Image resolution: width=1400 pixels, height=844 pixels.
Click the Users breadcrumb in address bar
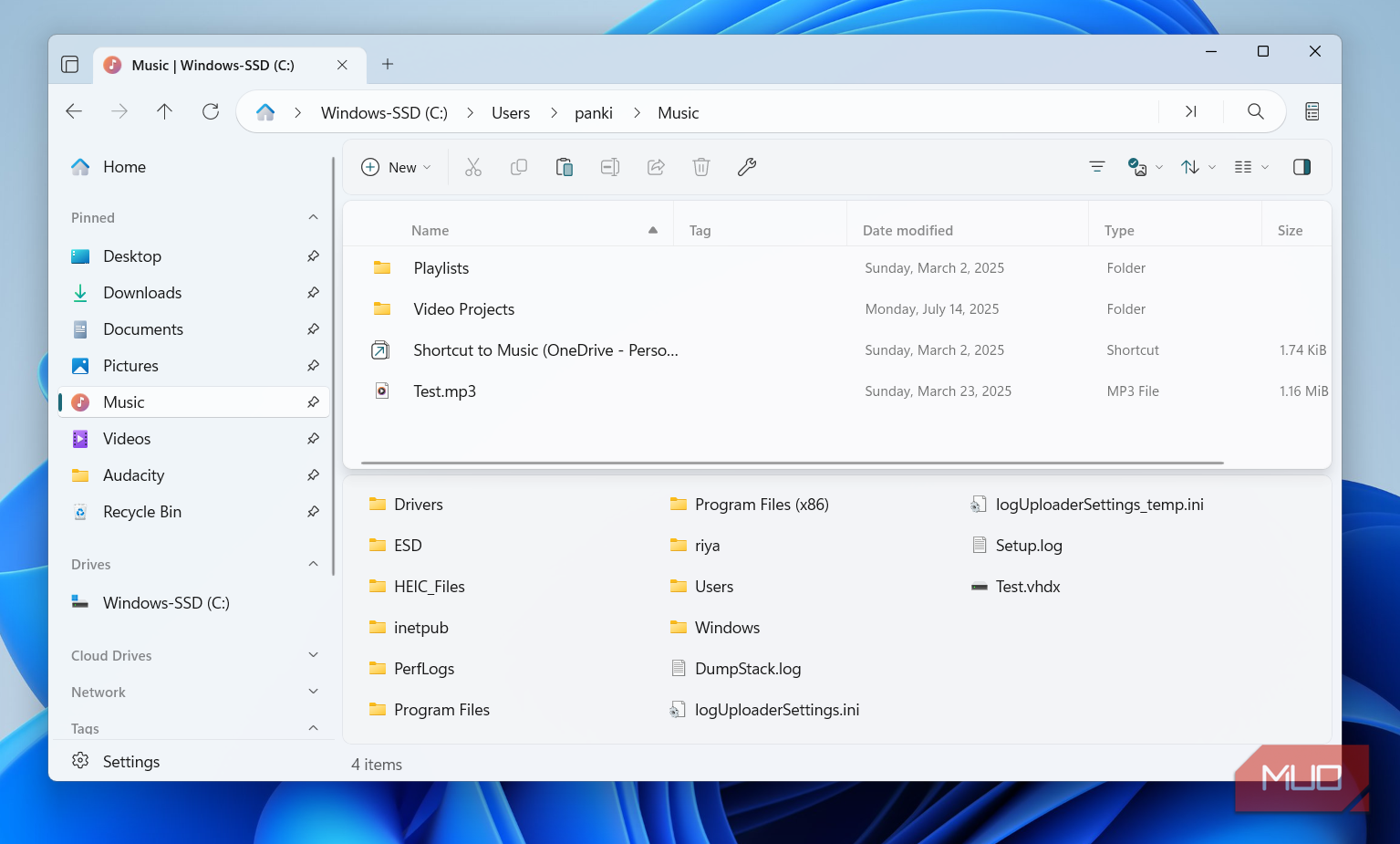(510, 113)
